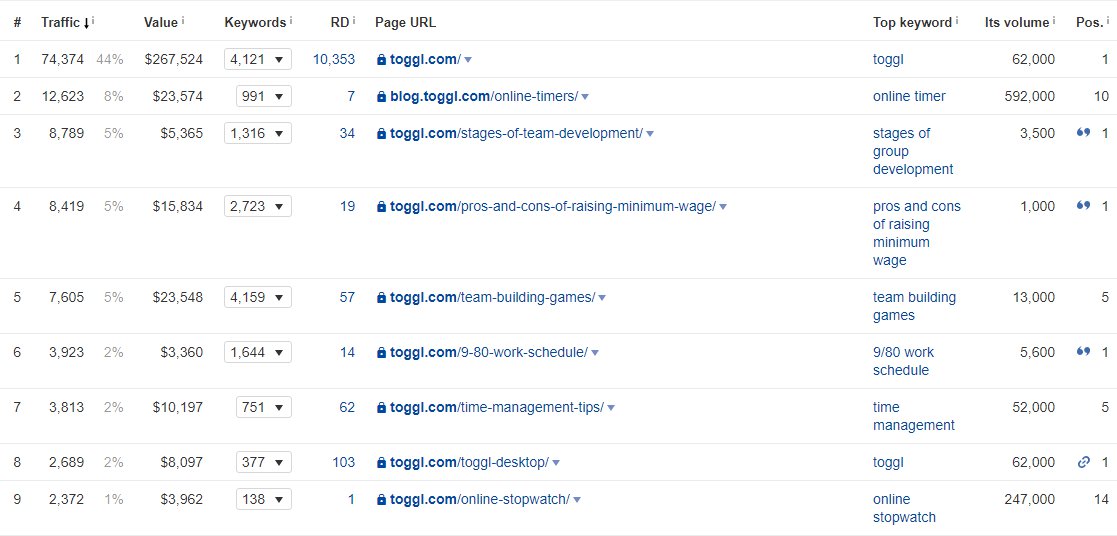The width and height of the screenshot is (1117, 536).
Task: Open the blog.toggl.com/online-timers/ link
Action: (x=484, y=96)
